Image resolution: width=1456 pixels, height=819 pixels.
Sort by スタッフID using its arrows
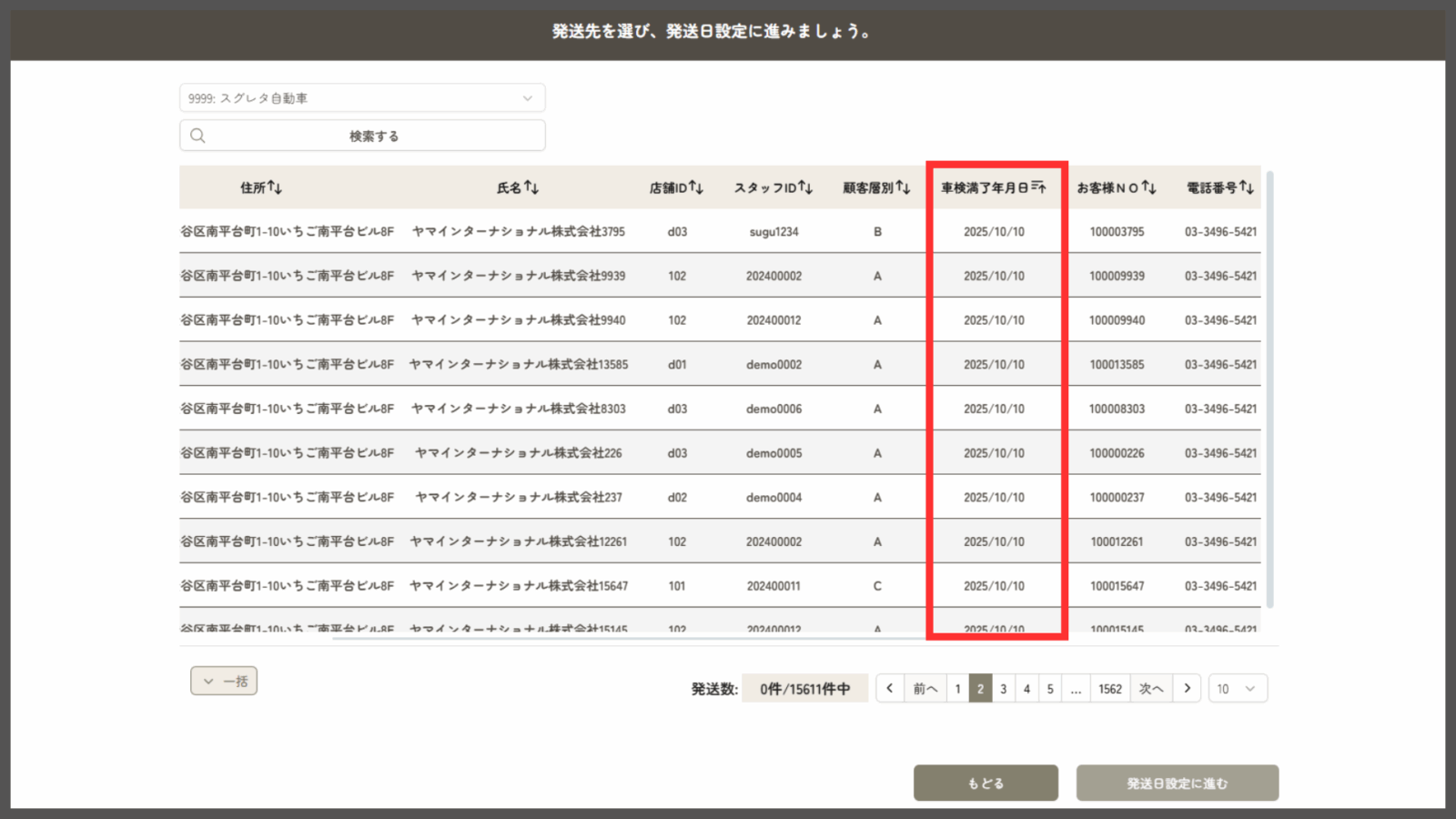tap(805, 187)
